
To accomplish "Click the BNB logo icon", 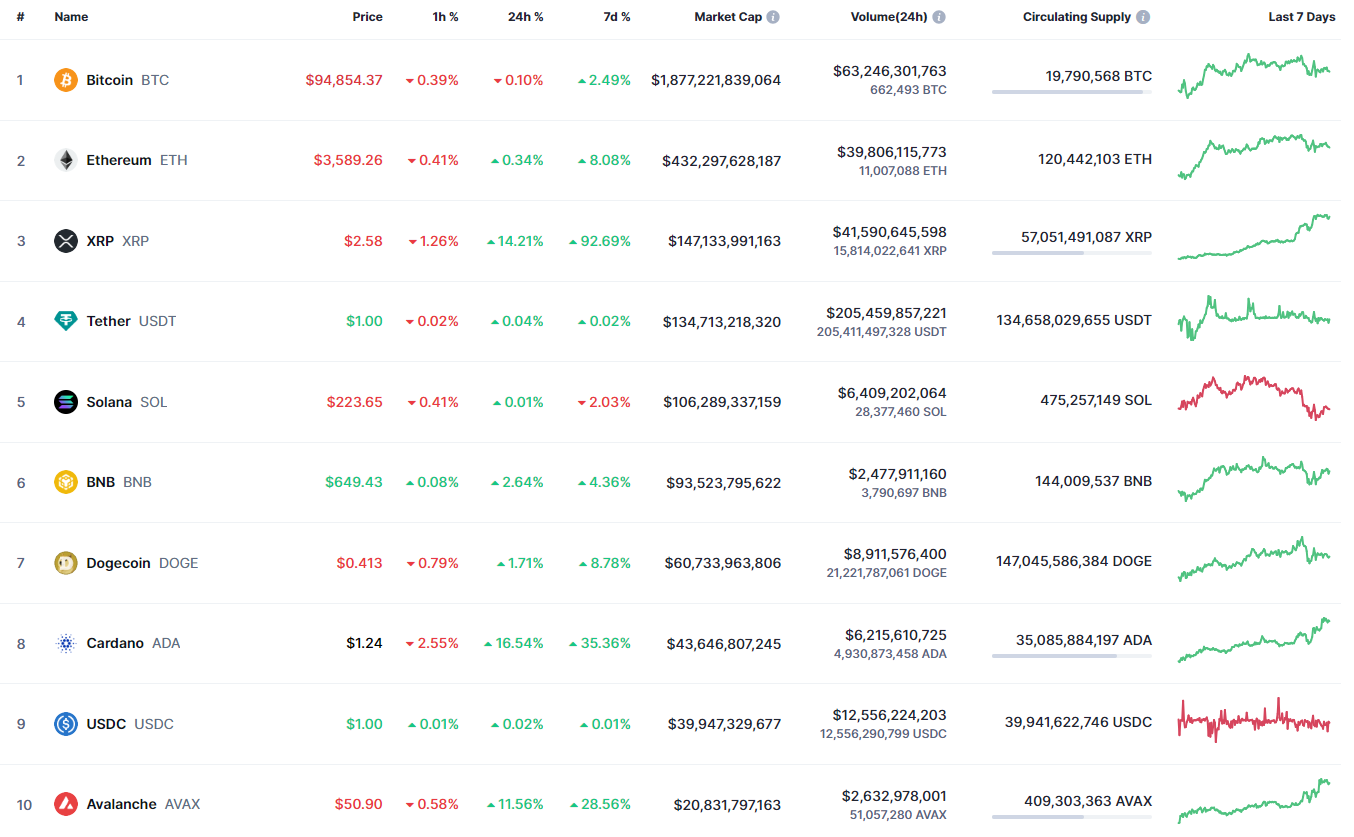I will (x=66, y=482).
